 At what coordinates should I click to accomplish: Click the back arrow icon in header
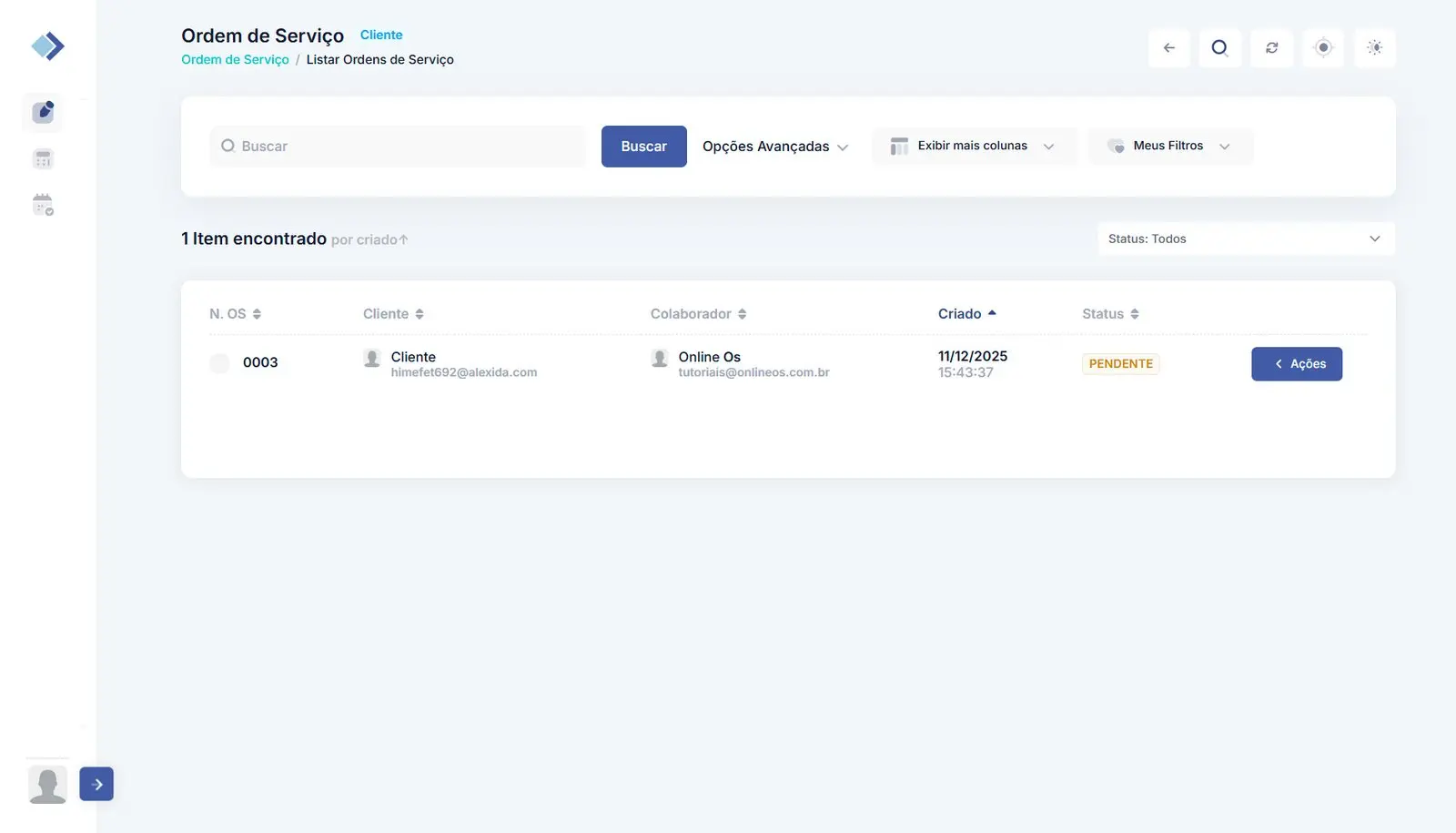[1169, 48]
